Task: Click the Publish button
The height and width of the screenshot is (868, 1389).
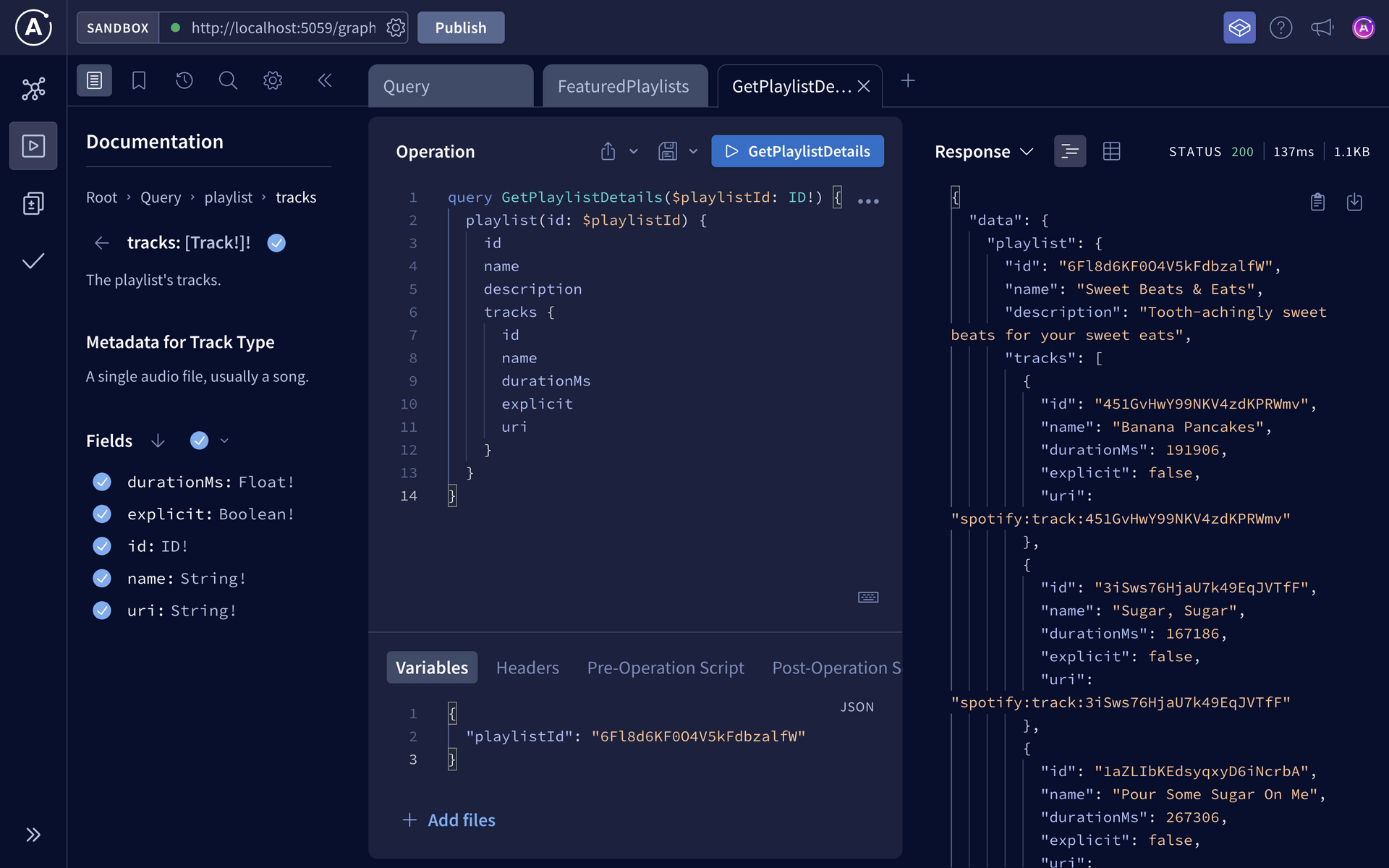Action: tap(460, 27)
